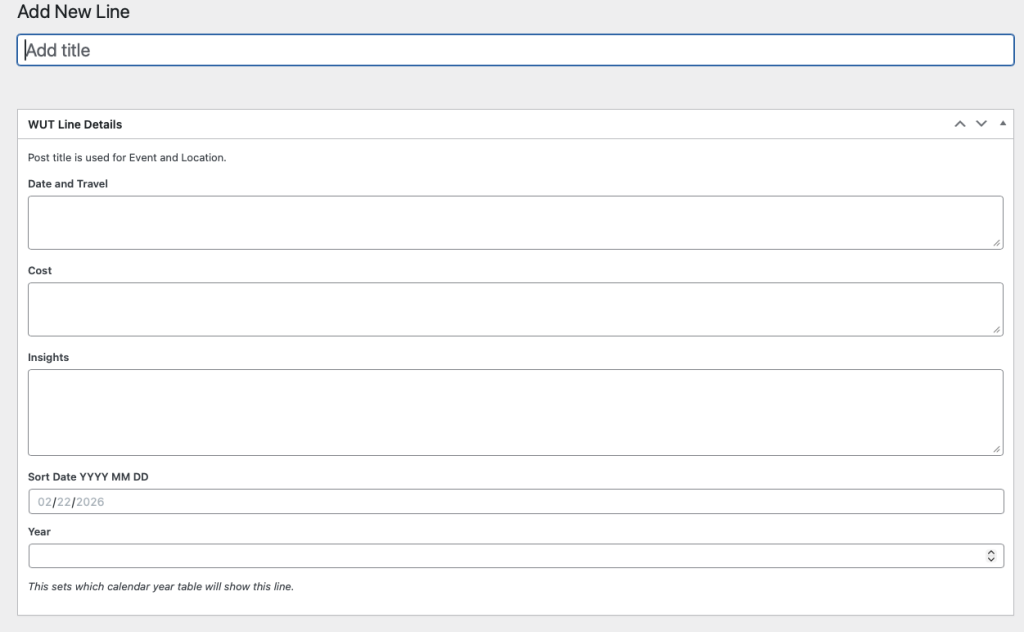
Task: Click the Date and Travel label
Action: (68, 184)
